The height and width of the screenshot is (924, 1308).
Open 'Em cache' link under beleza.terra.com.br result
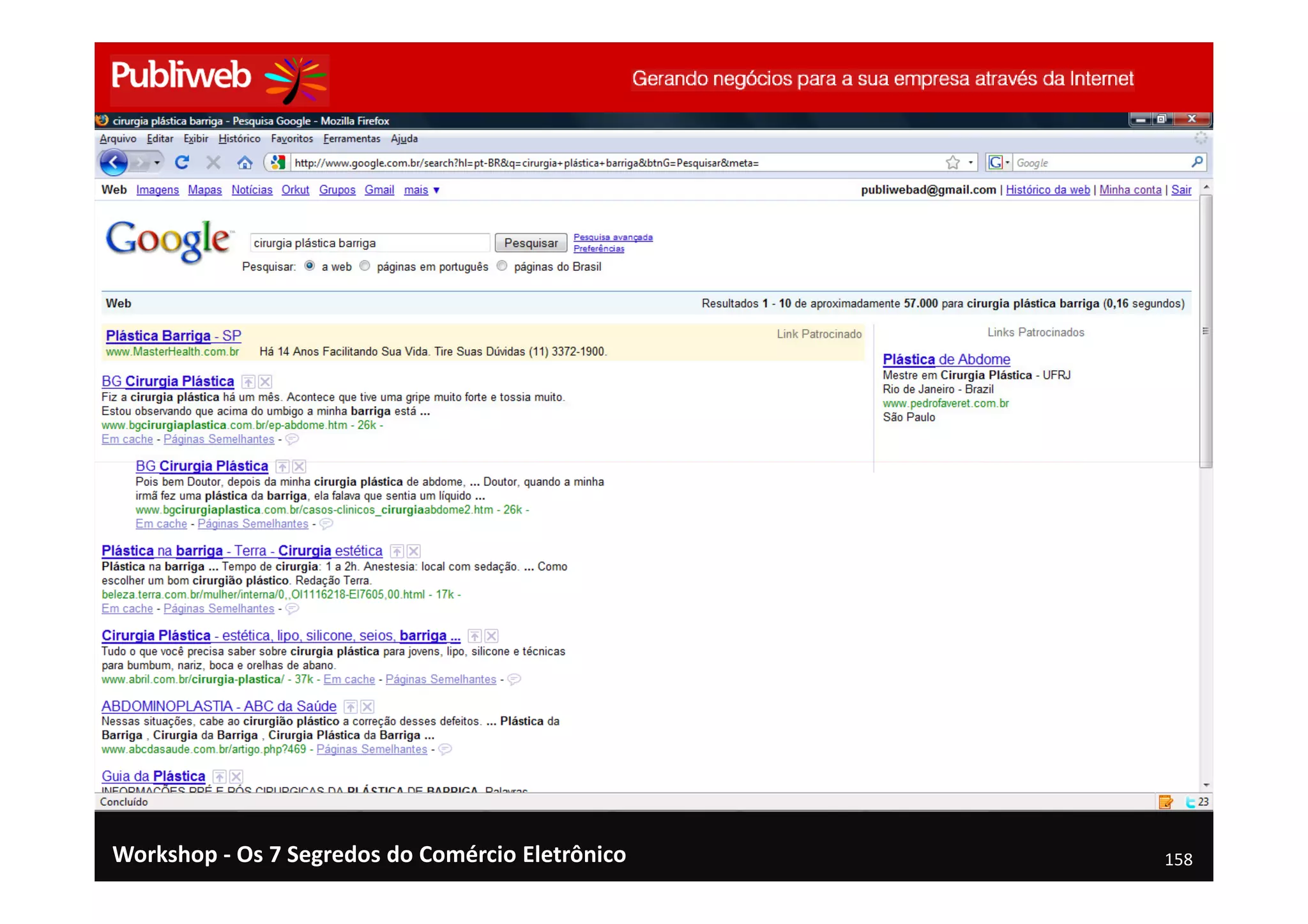[127, 609]
